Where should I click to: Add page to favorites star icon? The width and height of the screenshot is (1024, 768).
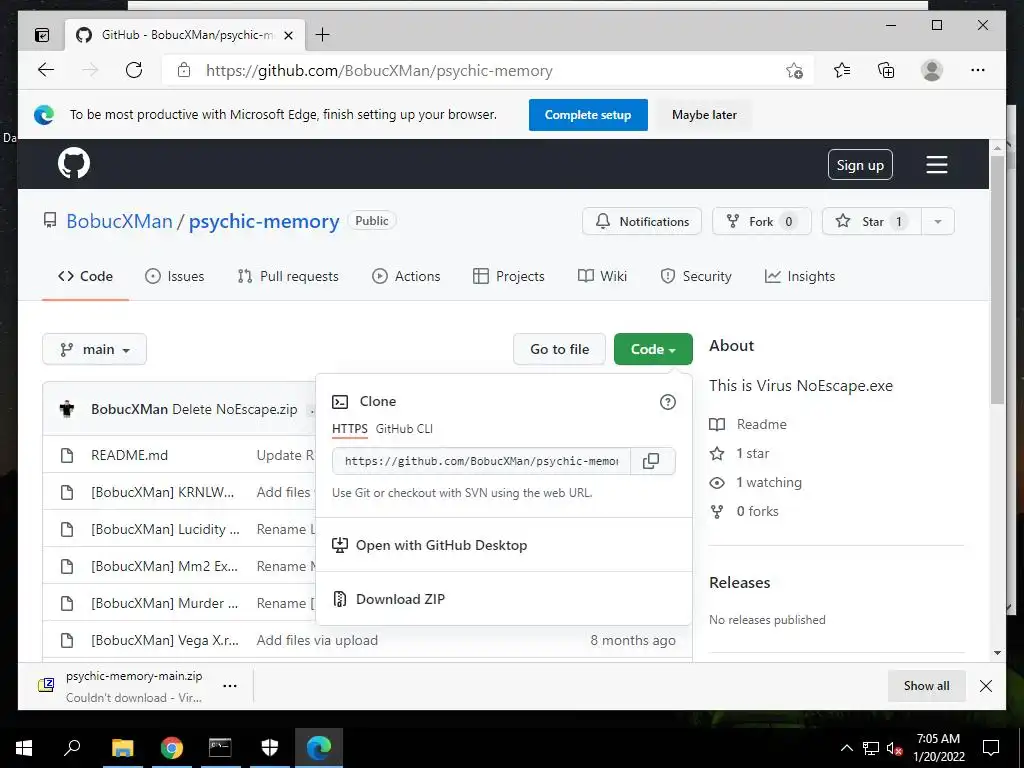click(794, 71)
